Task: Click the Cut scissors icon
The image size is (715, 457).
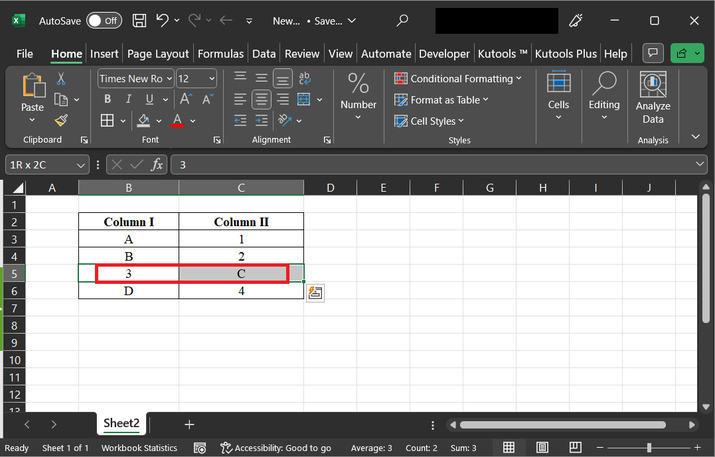Action: (x=61, y=79)
